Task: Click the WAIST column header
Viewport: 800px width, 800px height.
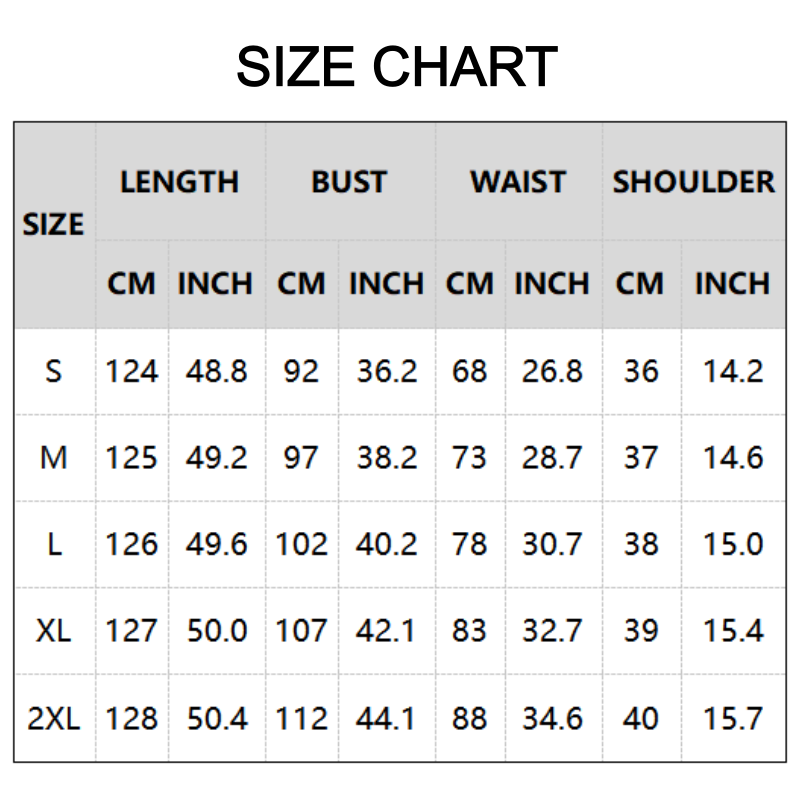Action: click(518, 182)
